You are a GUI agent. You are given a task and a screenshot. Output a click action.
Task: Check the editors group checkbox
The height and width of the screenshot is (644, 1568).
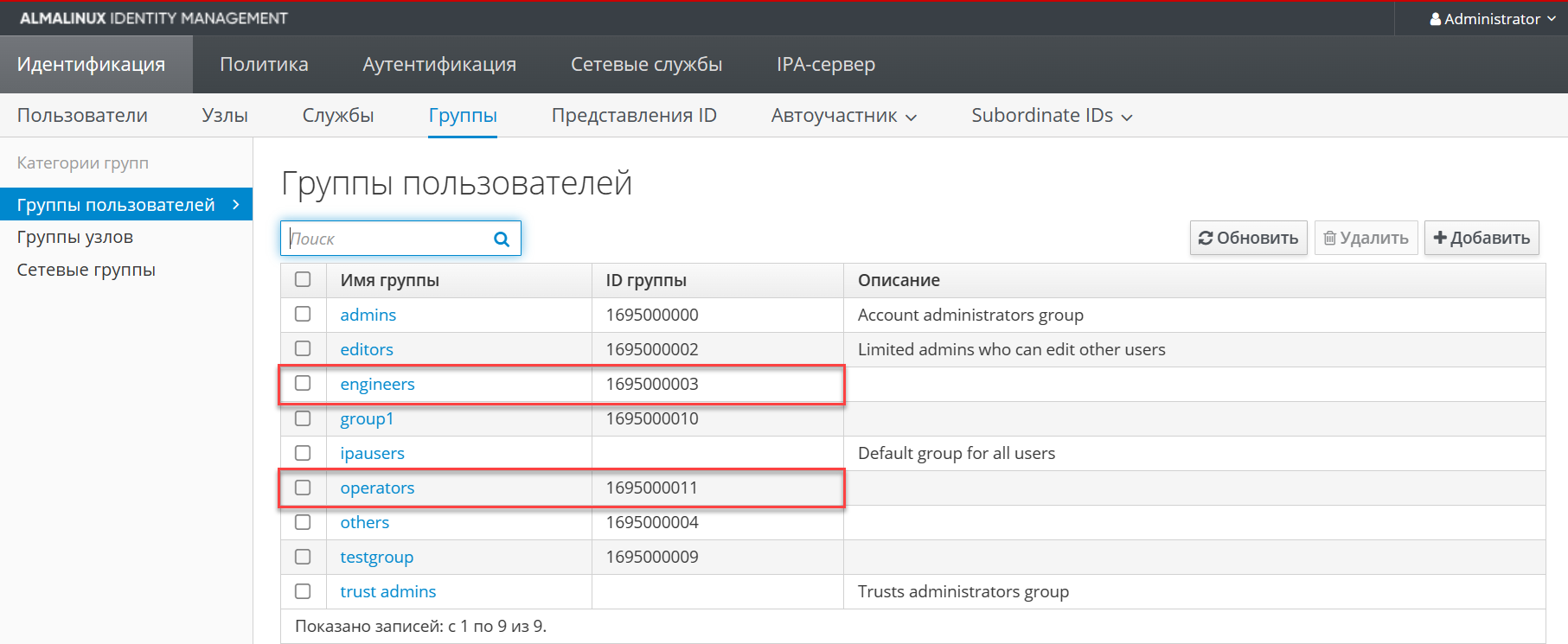point(303,348)
